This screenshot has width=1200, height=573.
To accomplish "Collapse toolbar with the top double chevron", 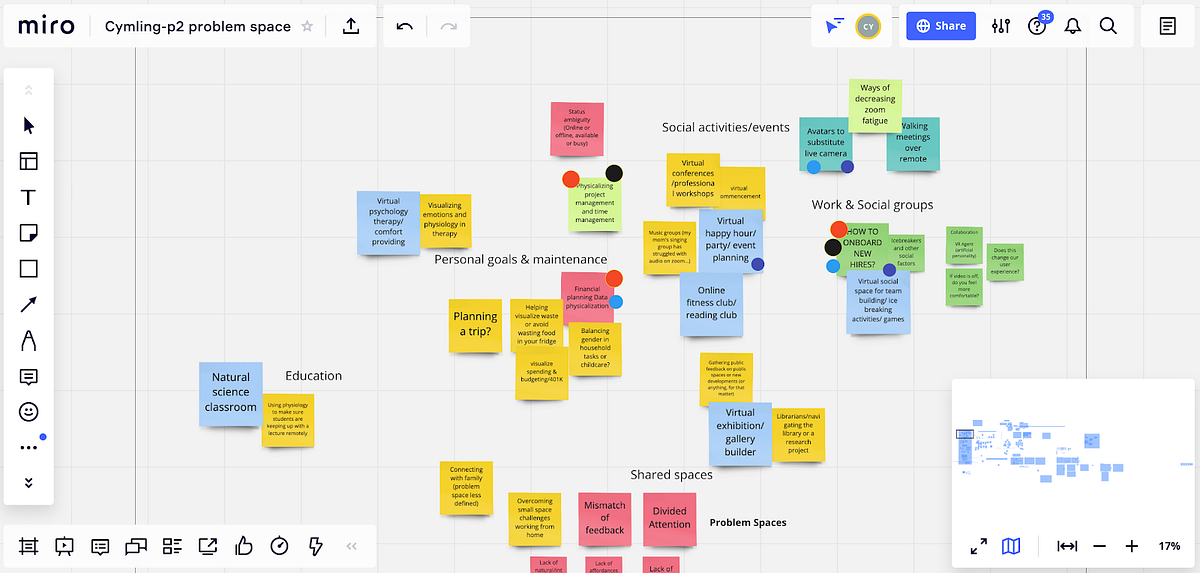I will (x=29, y=90).
